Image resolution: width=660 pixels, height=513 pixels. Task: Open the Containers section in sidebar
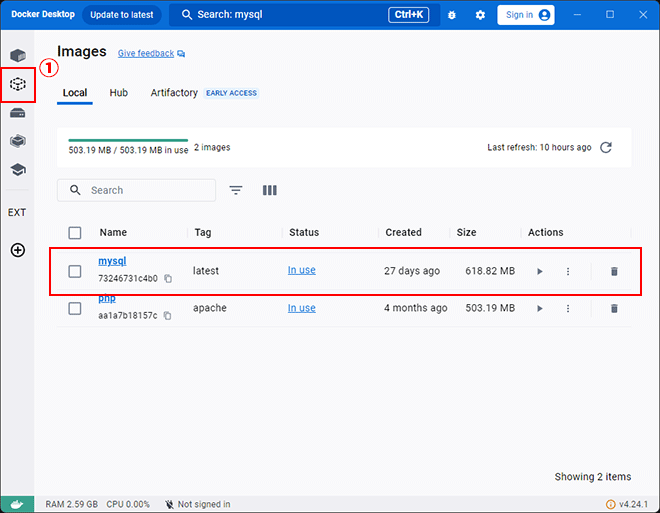(18, 55)
